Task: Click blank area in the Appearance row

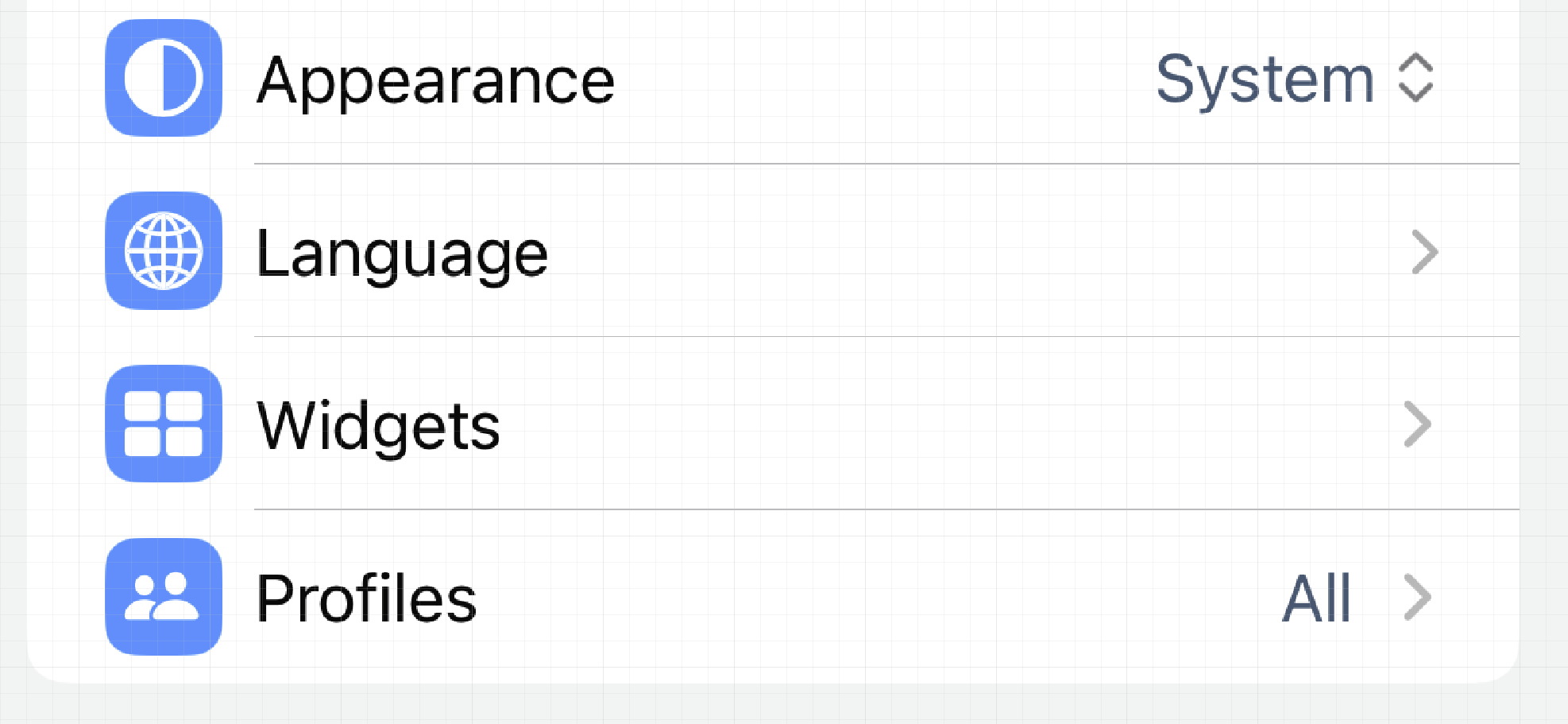Action: (874, 79)
